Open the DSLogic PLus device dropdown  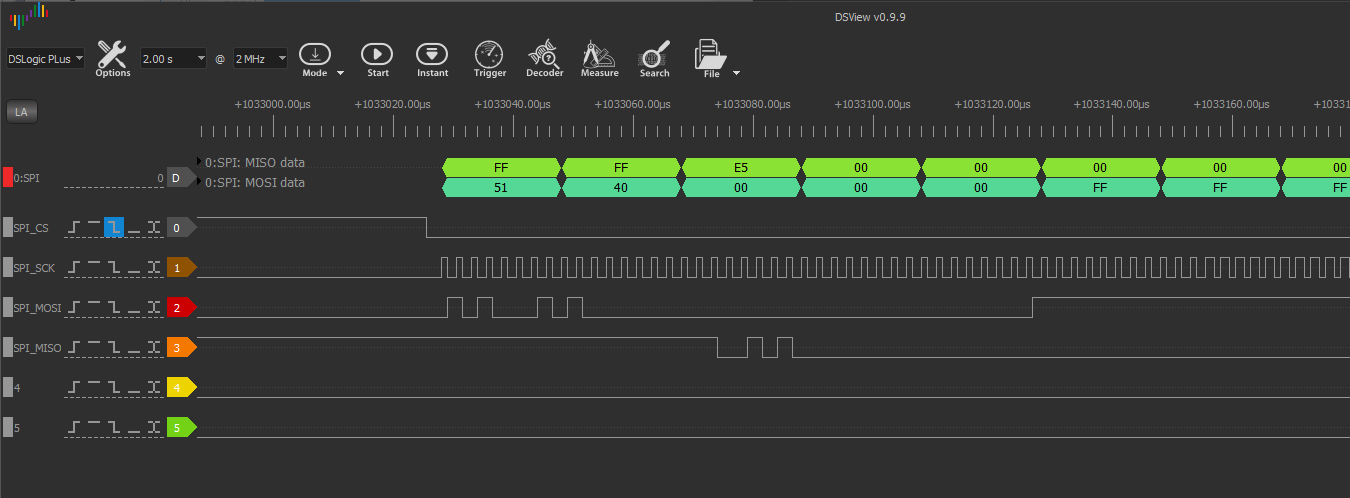[x=46, y=59]
